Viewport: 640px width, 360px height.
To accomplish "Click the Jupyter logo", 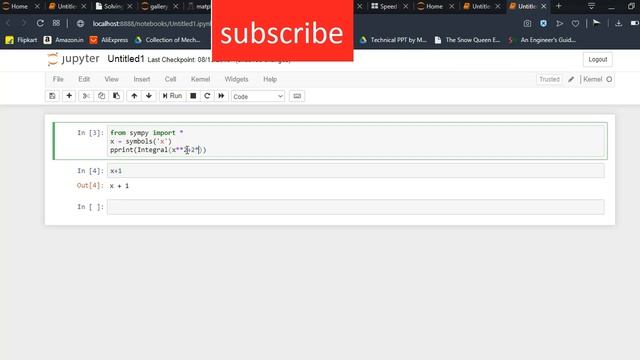I will point(73,59).
